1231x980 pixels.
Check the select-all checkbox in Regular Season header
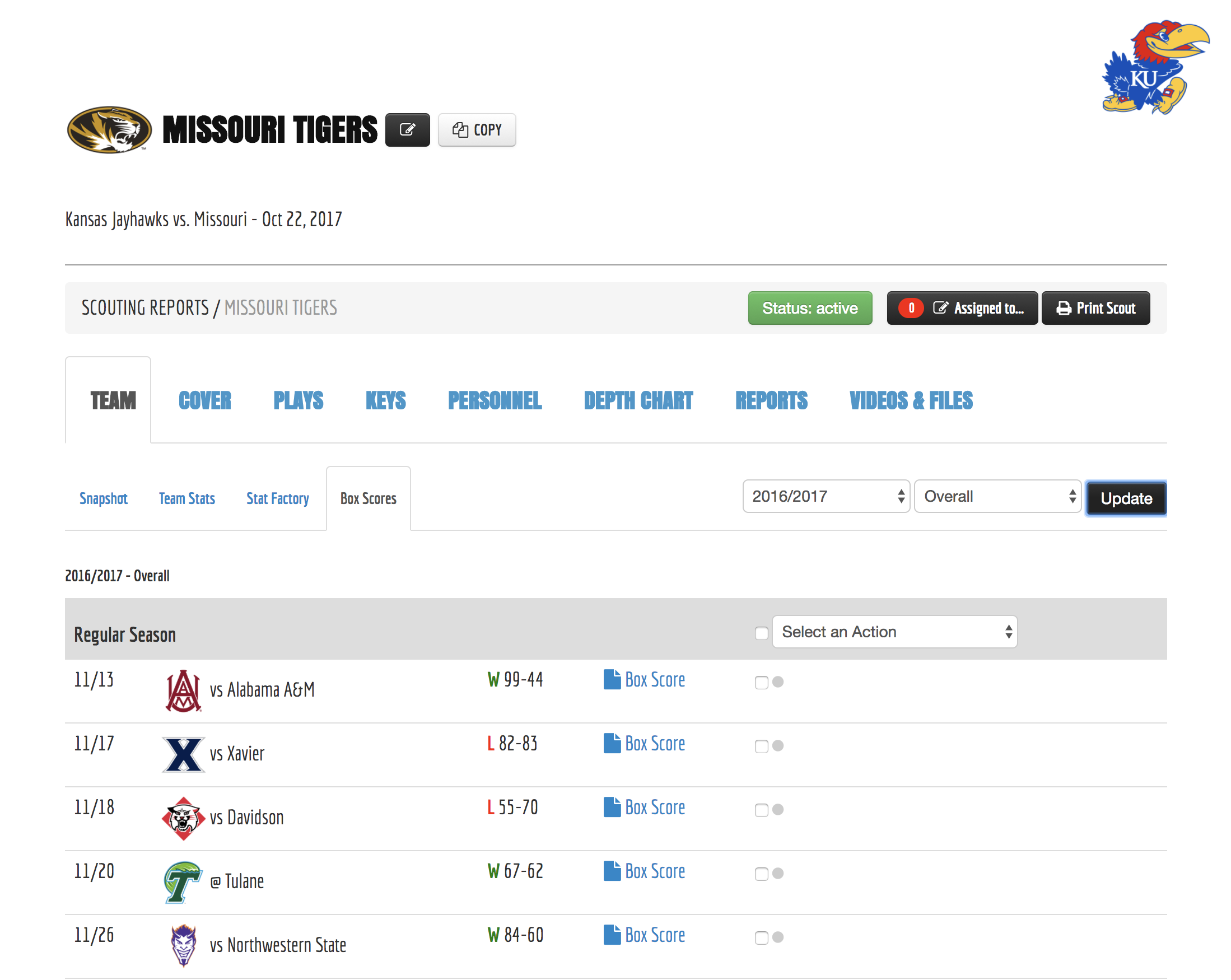tap(761, 633)
